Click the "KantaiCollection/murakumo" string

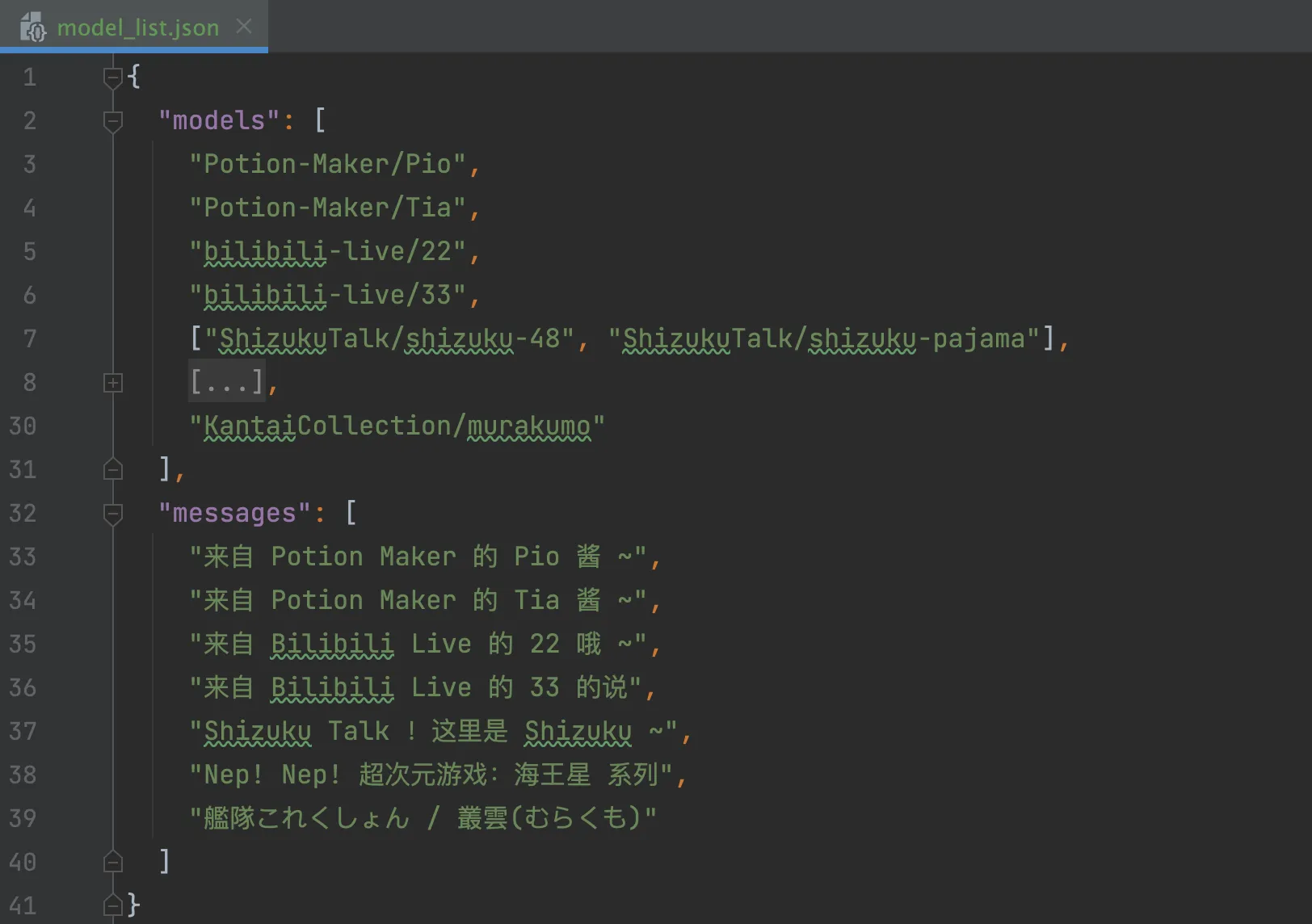(x=396, y=426)
